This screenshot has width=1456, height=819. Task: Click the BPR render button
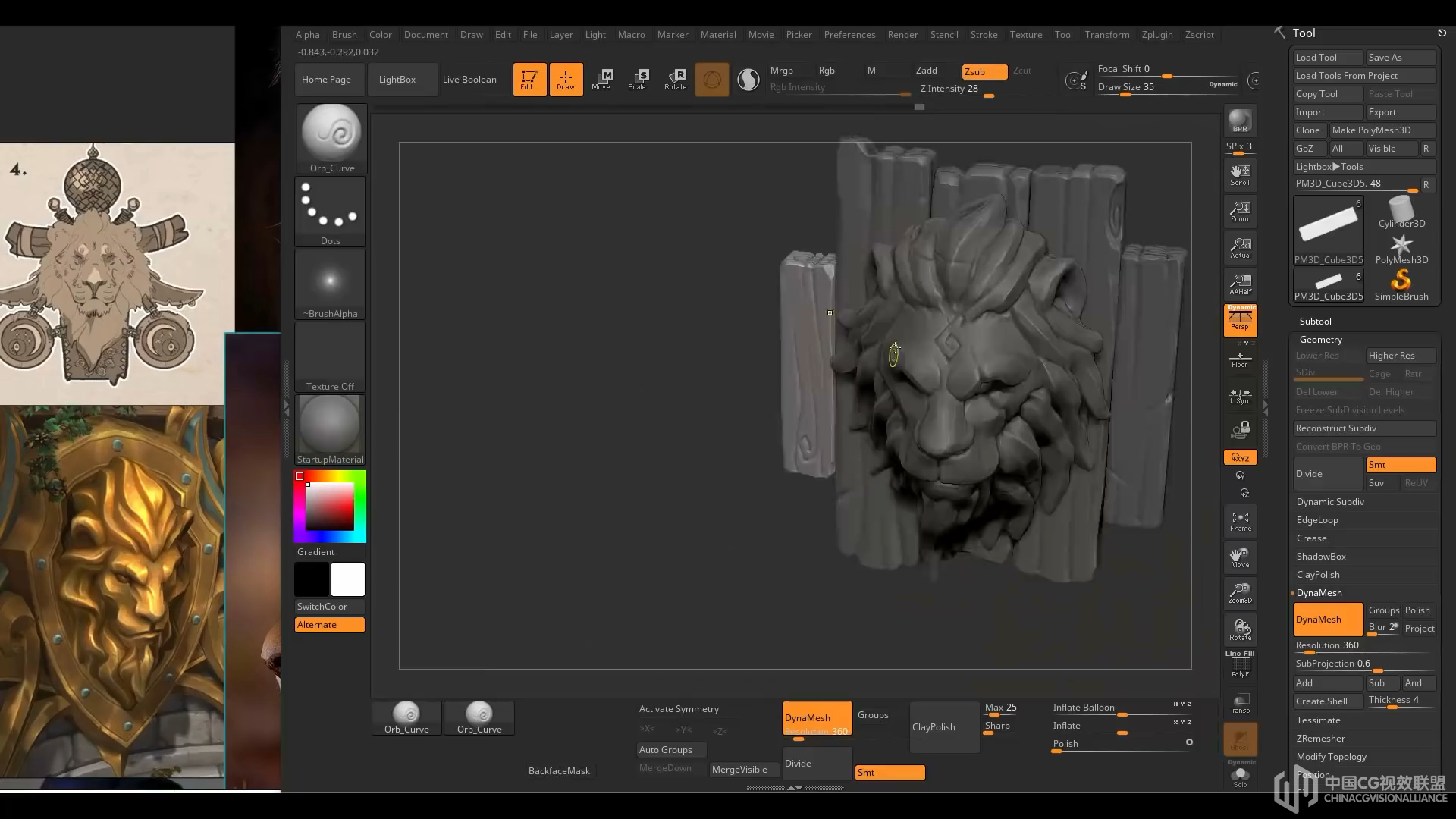click(1240, 121)
